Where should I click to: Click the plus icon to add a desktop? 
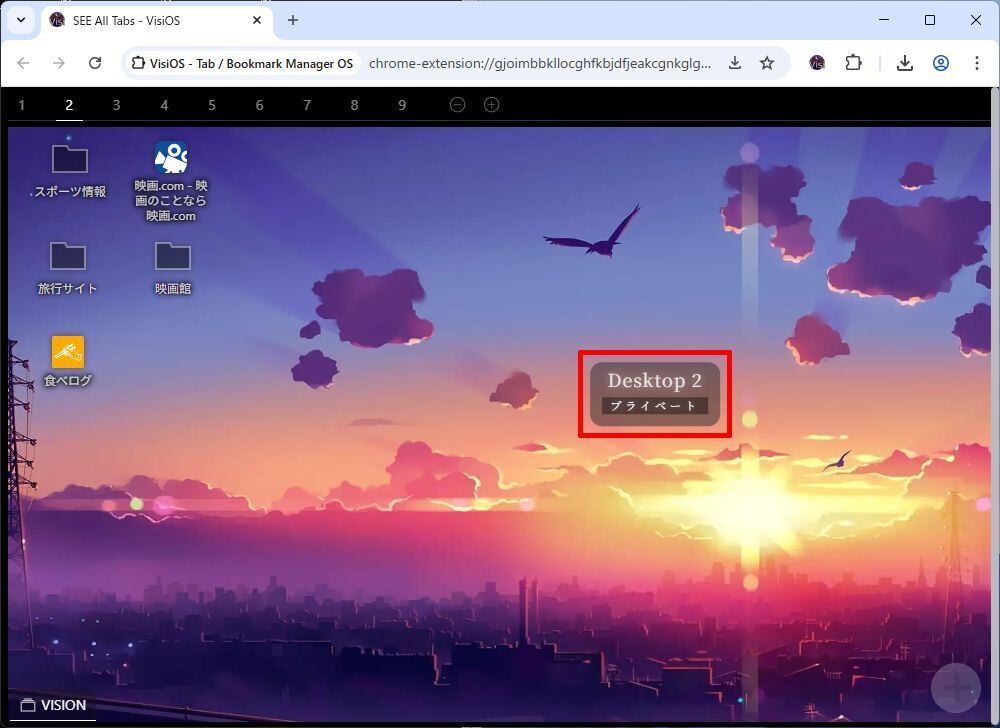click(x=491, y=105)
